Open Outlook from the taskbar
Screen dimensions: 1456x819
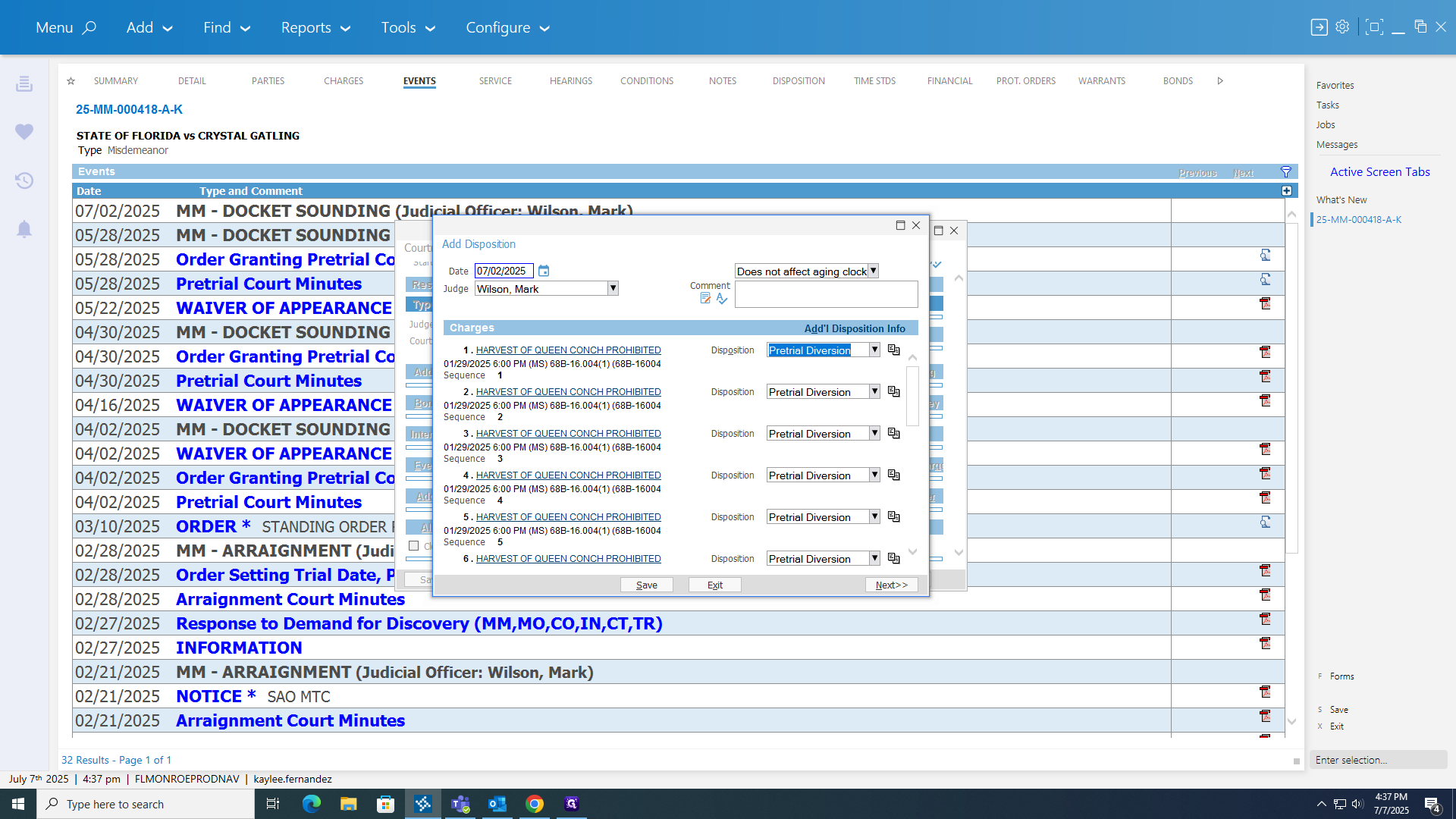(497, 804)
